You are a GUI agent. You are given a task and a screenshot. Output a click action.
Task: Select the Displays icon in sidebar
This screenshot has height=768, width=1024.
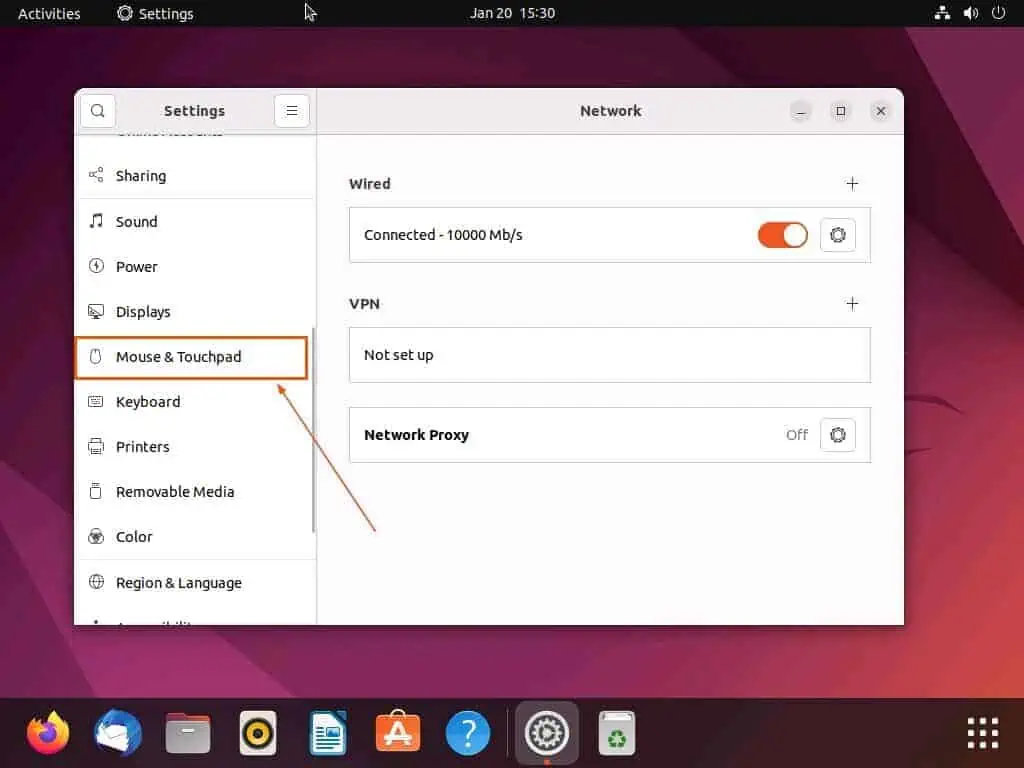coord(96,311)
